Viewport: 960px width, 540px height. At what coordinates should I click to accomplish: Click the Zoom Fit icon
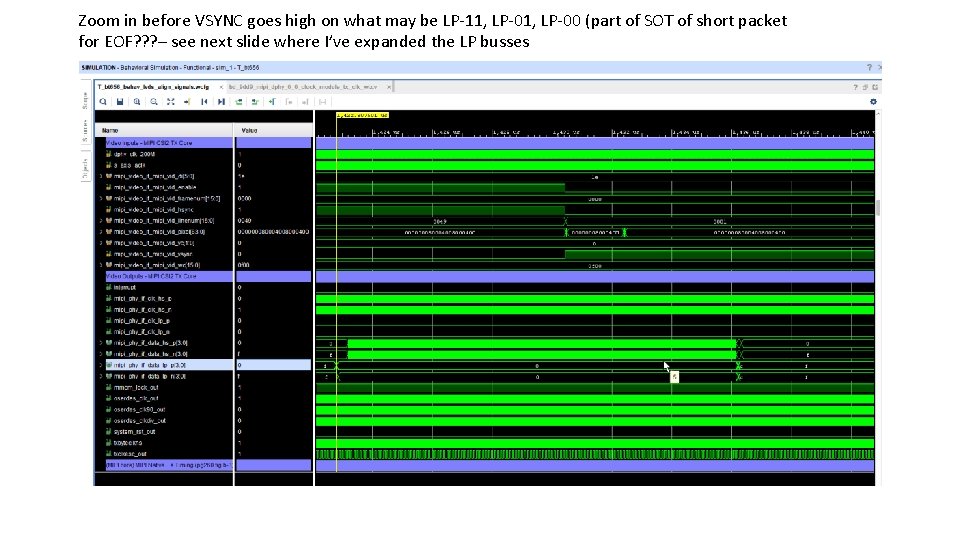[x=171, y=102]
